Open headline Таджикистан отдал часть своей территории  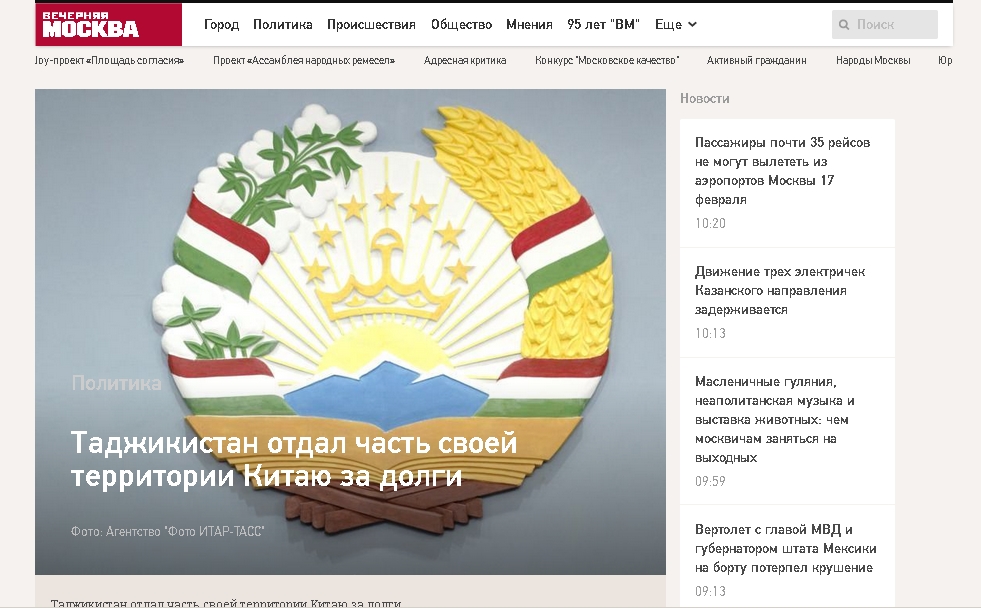(x=294, y=459)
